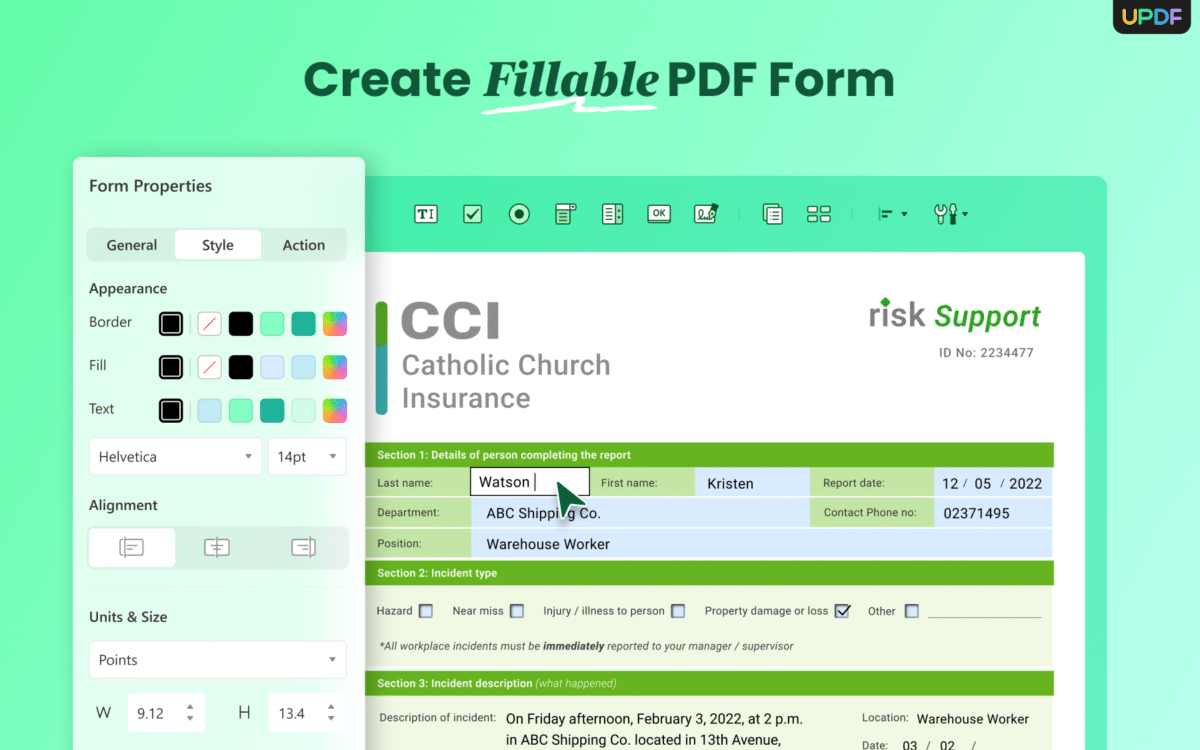
Task: Open the 14pt font size dropdown
Action: click(307, 456)
